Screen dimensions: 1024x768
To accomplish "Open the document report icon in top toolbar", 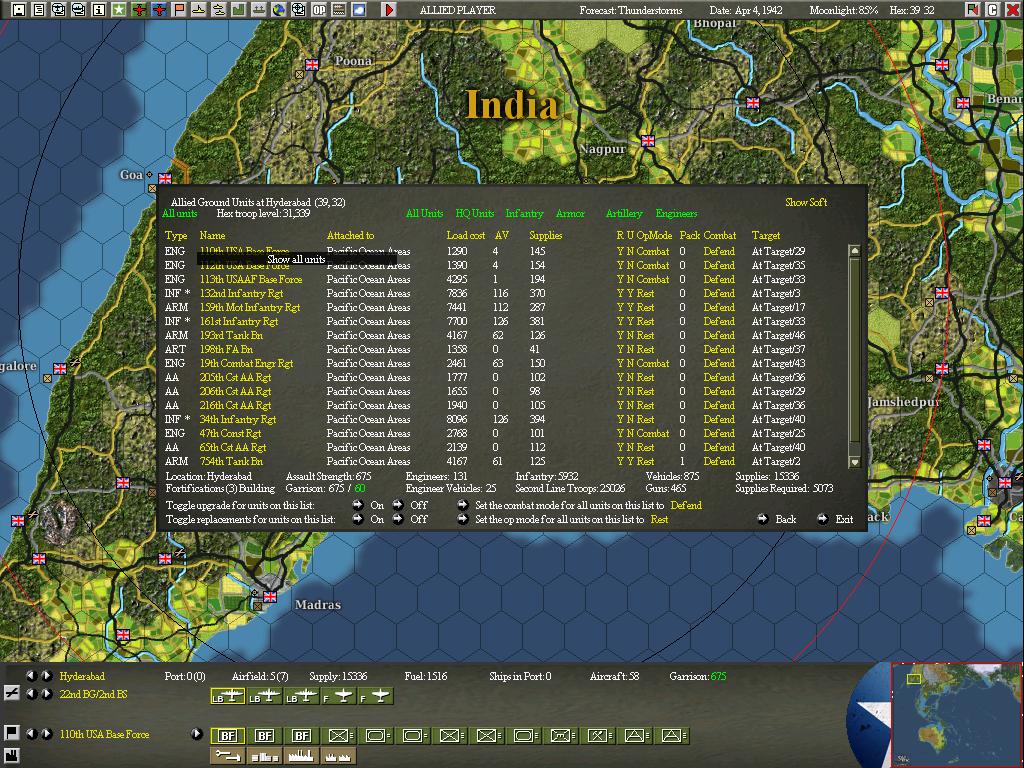I will tap(39, 9).
